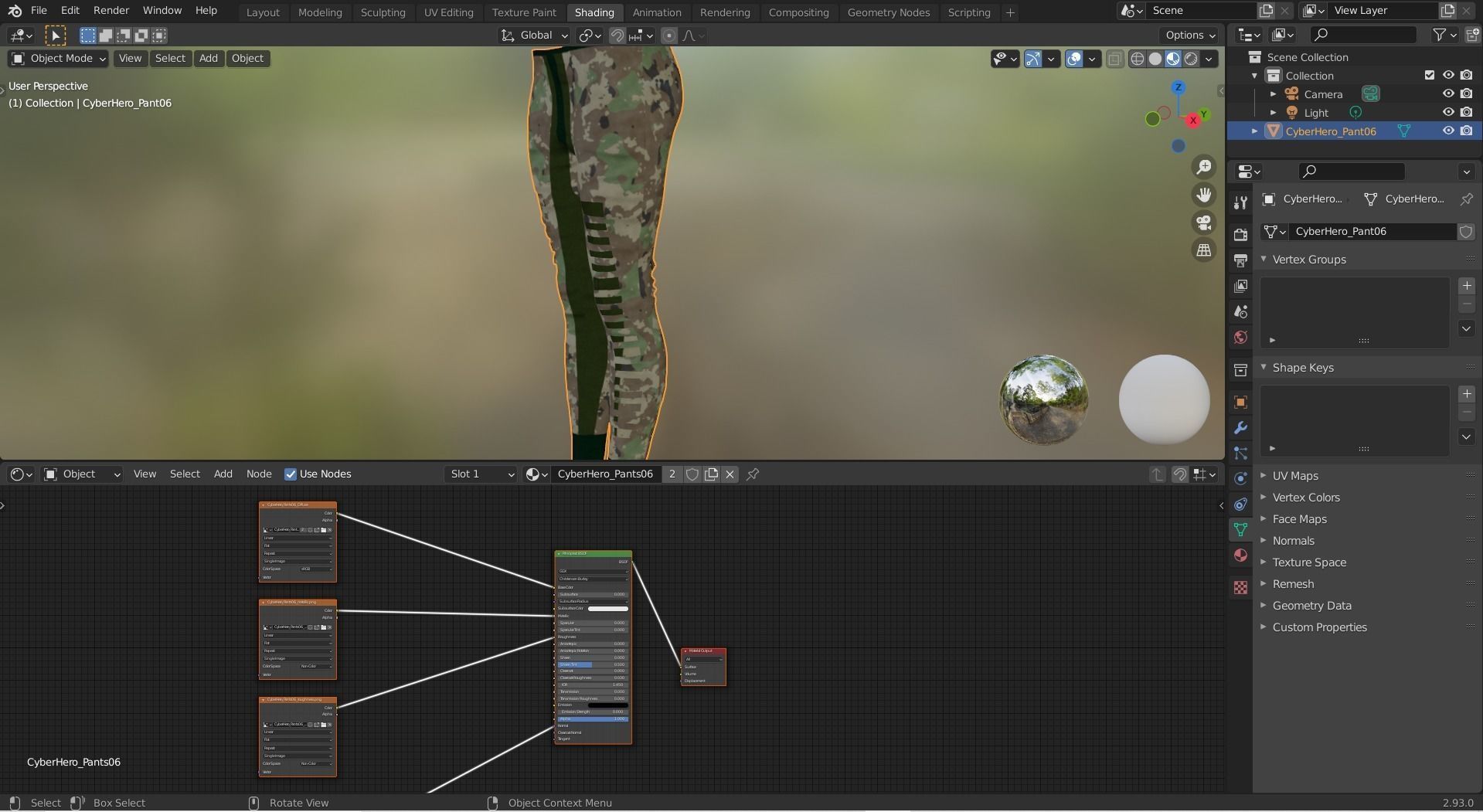Viewport: 1483px width, 812px height.
Task: Open the viewport Options dropdown
Action: (x=1189, y=35)
